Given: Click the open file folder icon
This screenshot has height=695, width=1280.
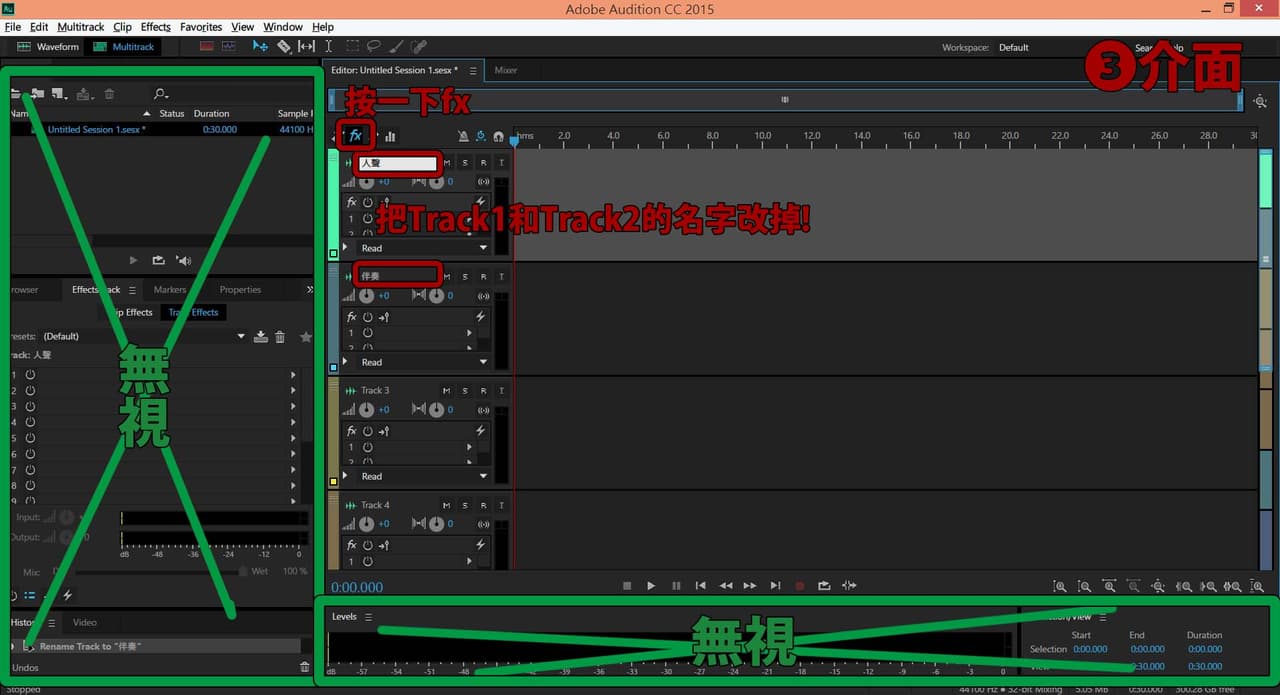Looking at the screenshot, I should (x=15, y=94).
